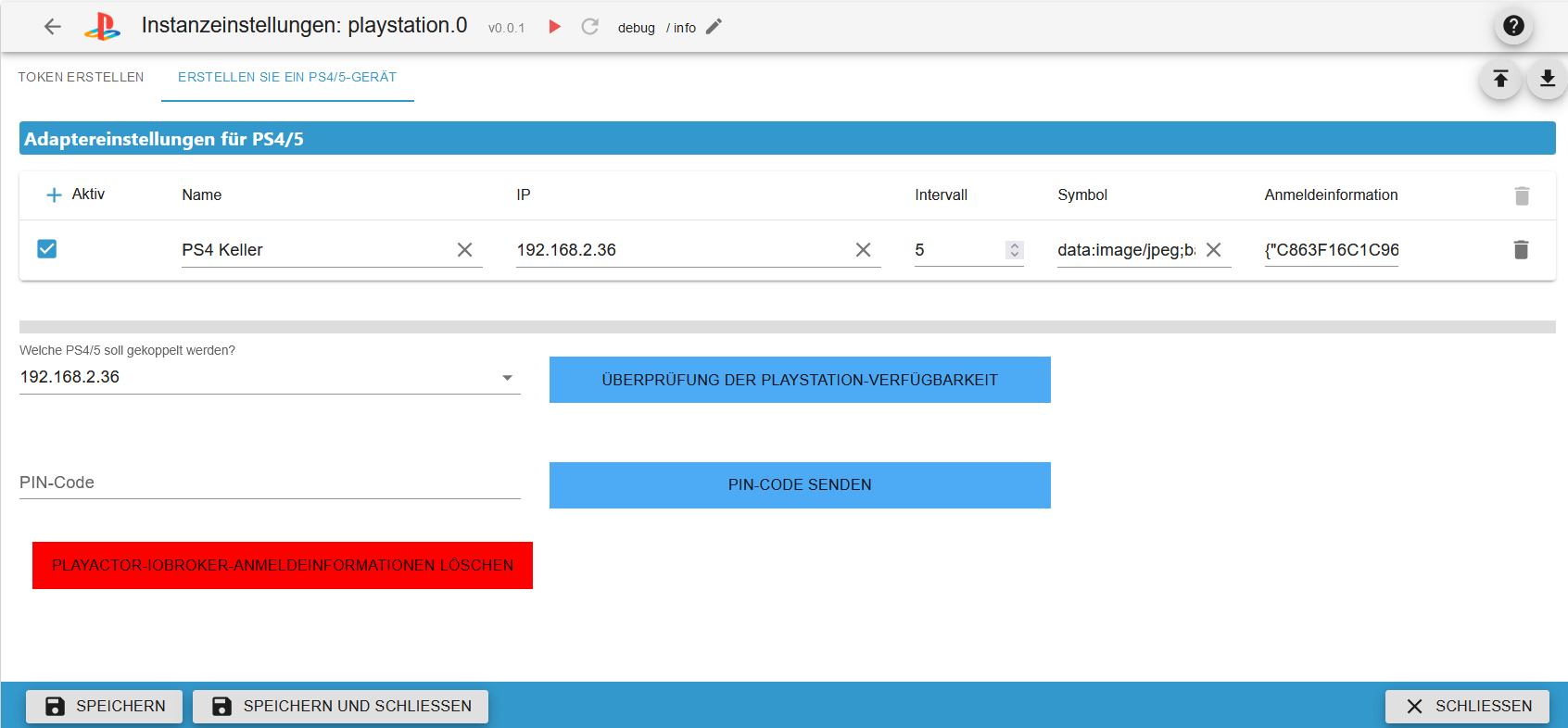Click the Name column header
This screenshot has height=728, width=1568.
point(202,195)
